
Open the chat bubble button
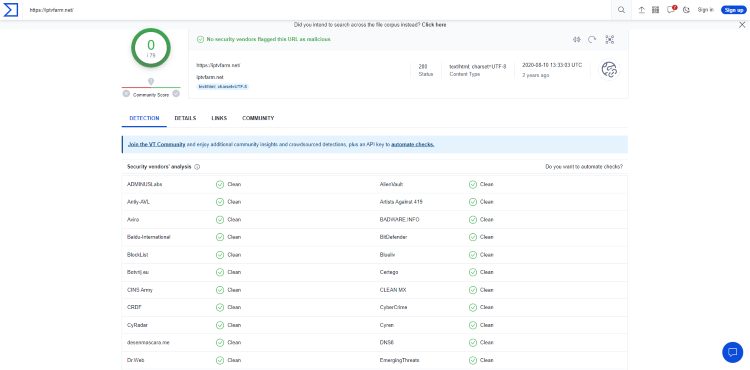point(732,352)
